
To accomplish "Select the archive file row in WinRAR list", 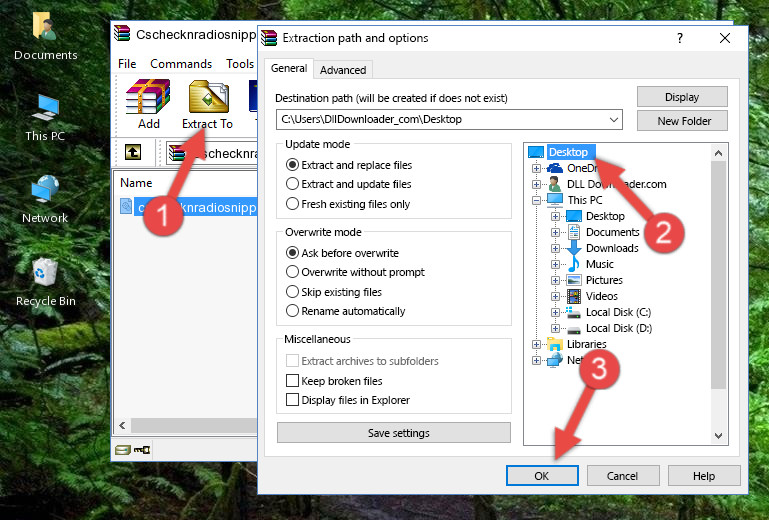I will coord(188,207).
